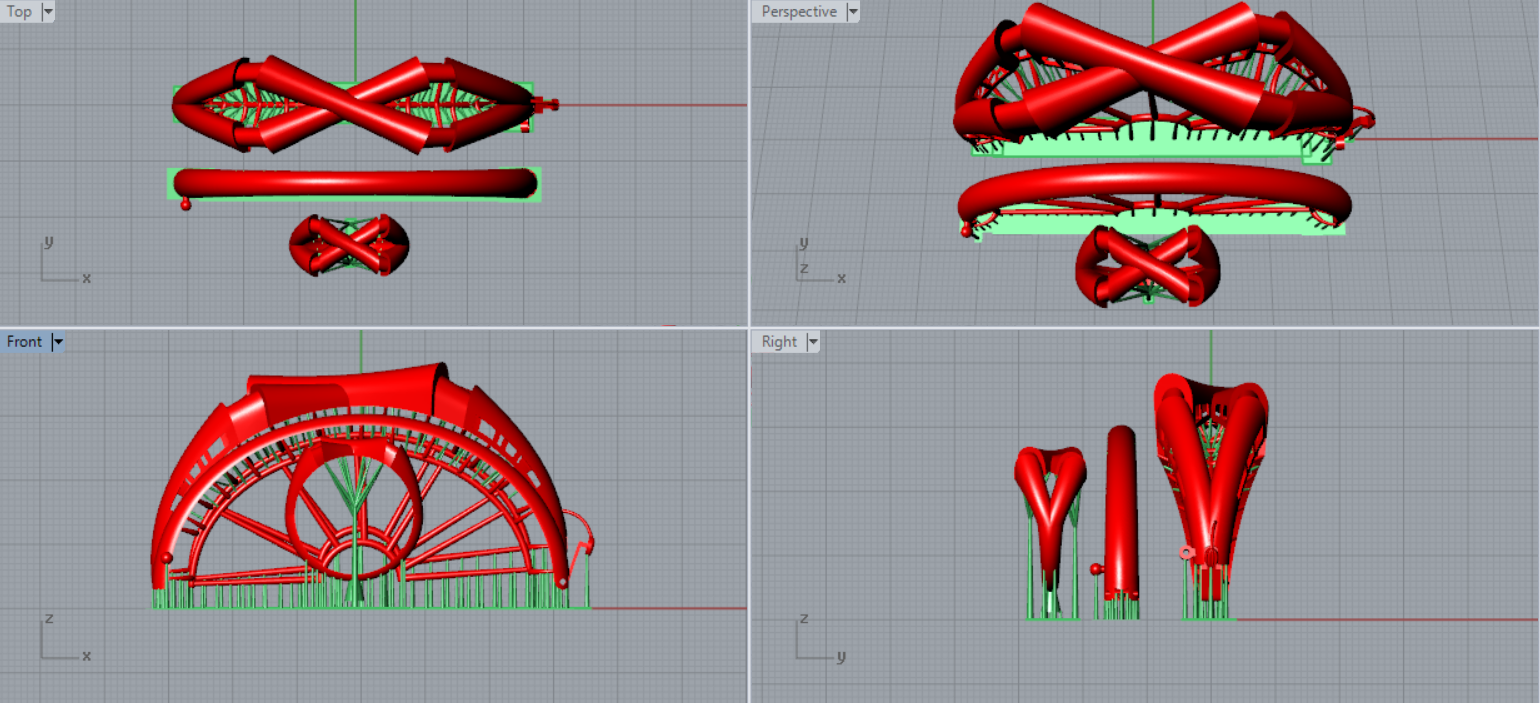Expand the Perspective viewport menu arrow
1540x703 pixels.
(852, 12)
